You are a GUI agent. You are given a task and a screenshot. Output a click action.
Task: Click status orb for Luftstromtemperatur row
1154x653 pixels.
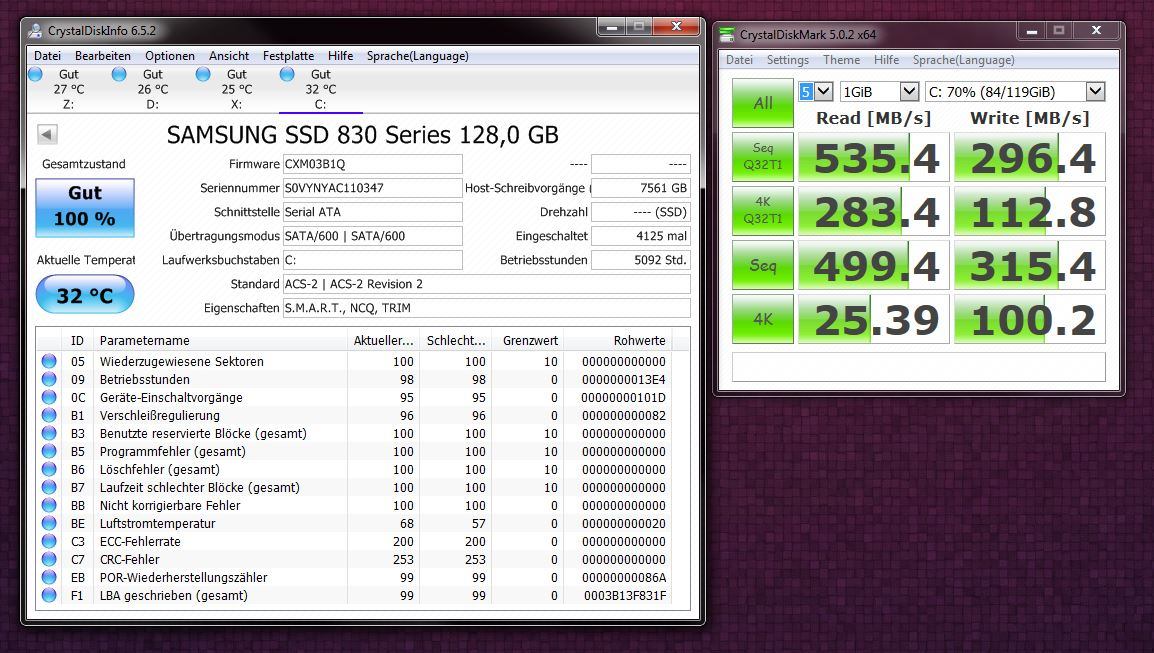49,523
